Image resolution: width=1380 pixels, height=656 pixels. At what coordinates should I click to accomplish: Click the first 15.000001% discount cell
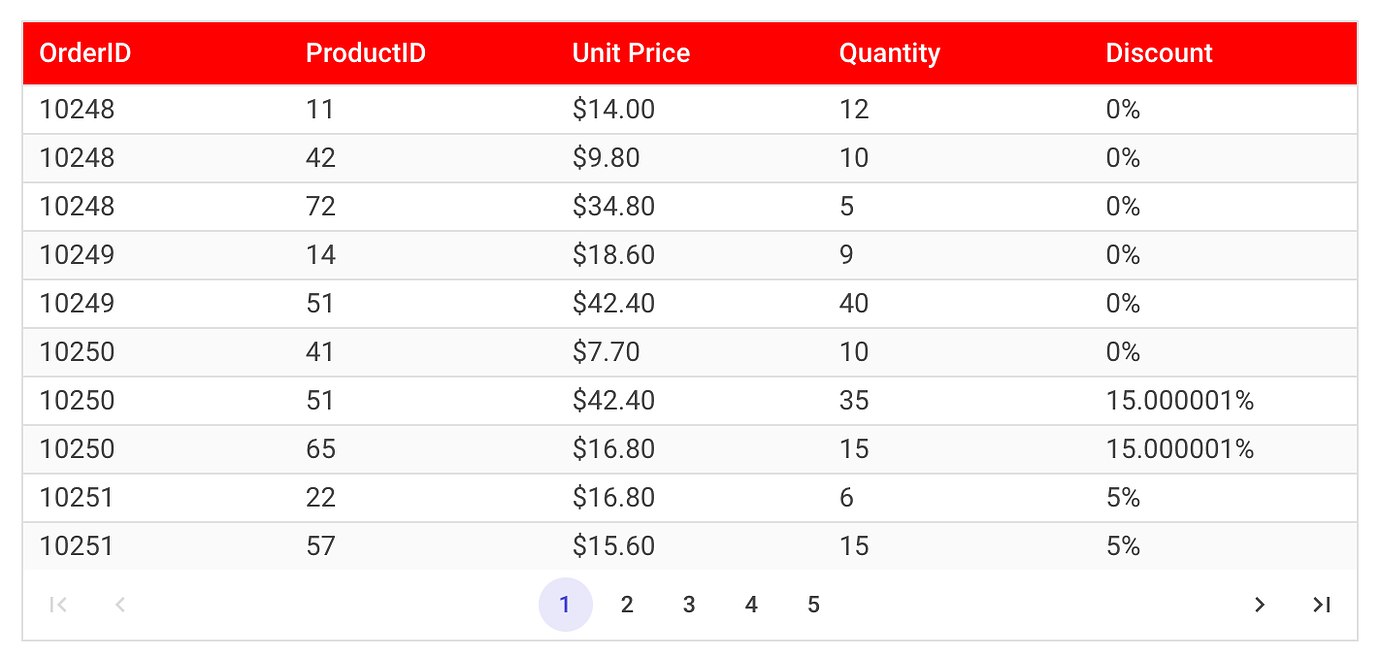[x=1179, y=400]
